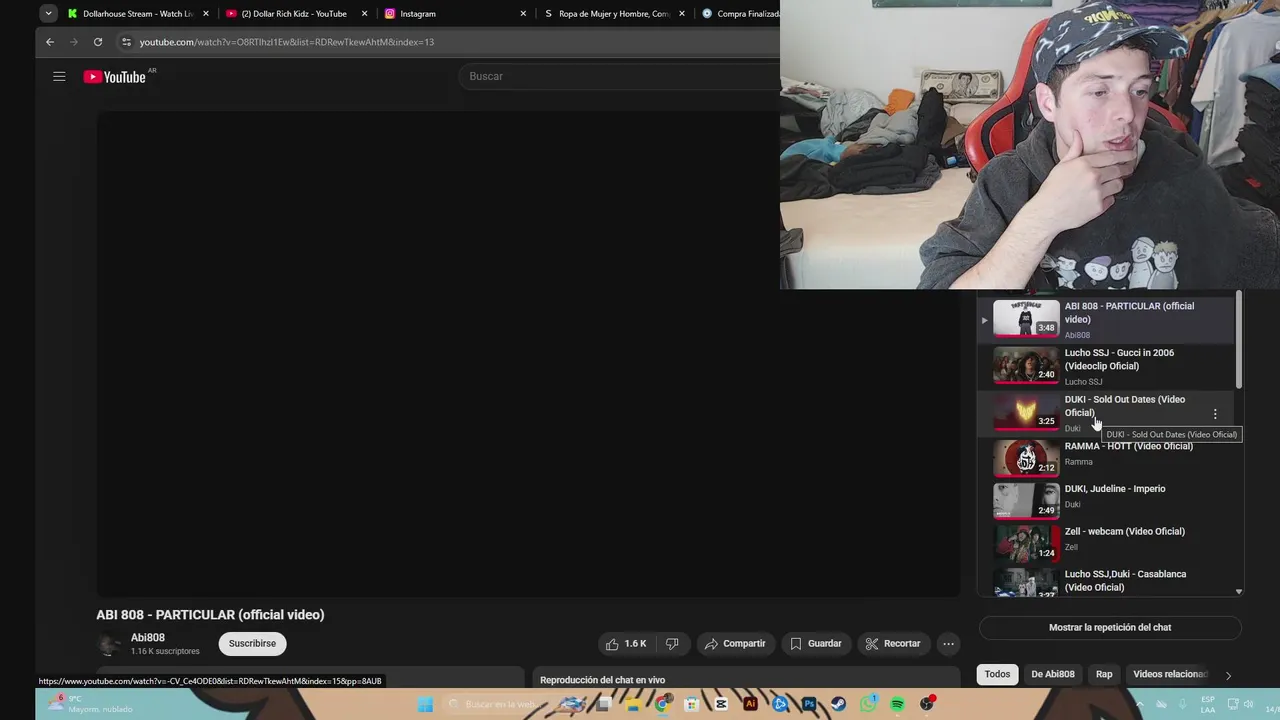Select Zell - webcam (Video Oficial) title

click(x=1124, y=532)
